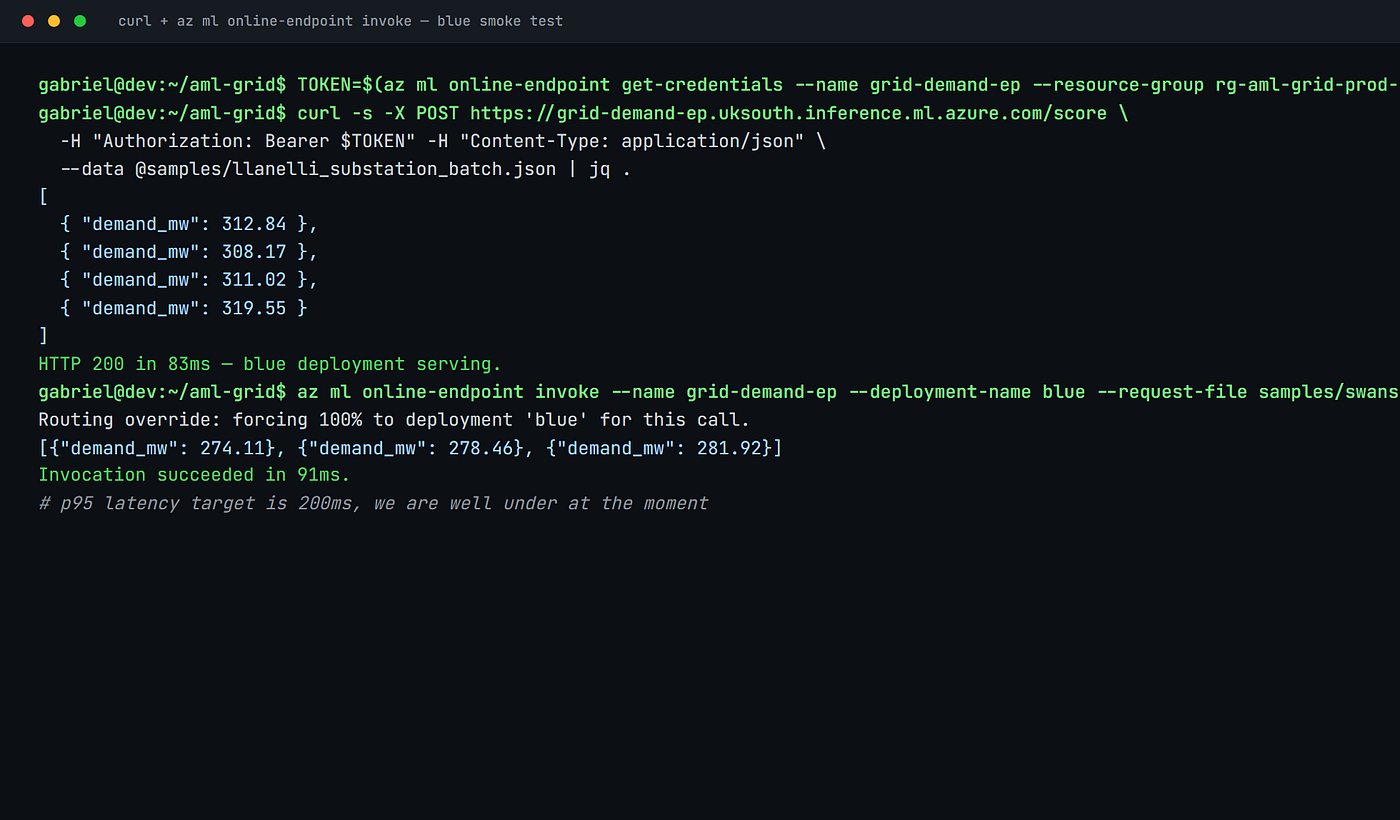Click the llanelli_substation_batch.json file path
The image size is (1400, 820).
point(345,169)
